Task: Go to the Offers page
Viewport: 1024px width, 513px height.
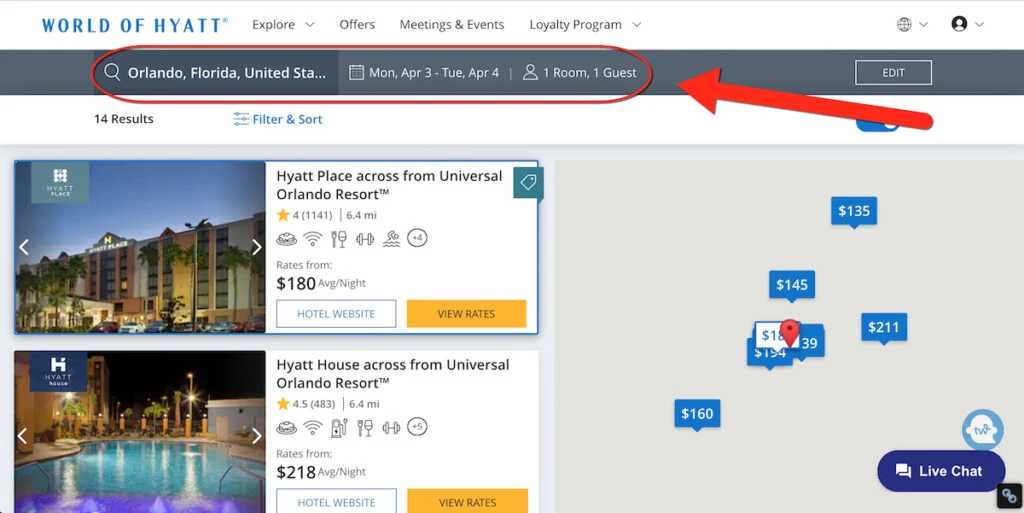Action: coord(357,25)
